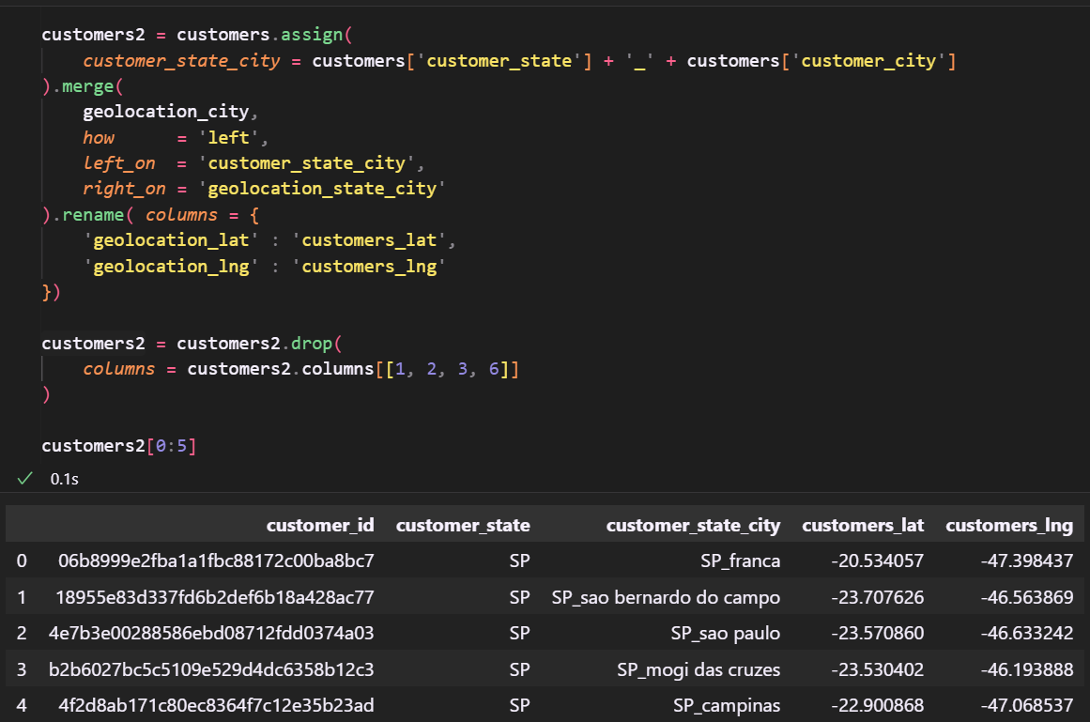The height and width of the screenshot is (722, 1091).
Task: Click on geolocation_city argument in code
Action: pos(165,112)
